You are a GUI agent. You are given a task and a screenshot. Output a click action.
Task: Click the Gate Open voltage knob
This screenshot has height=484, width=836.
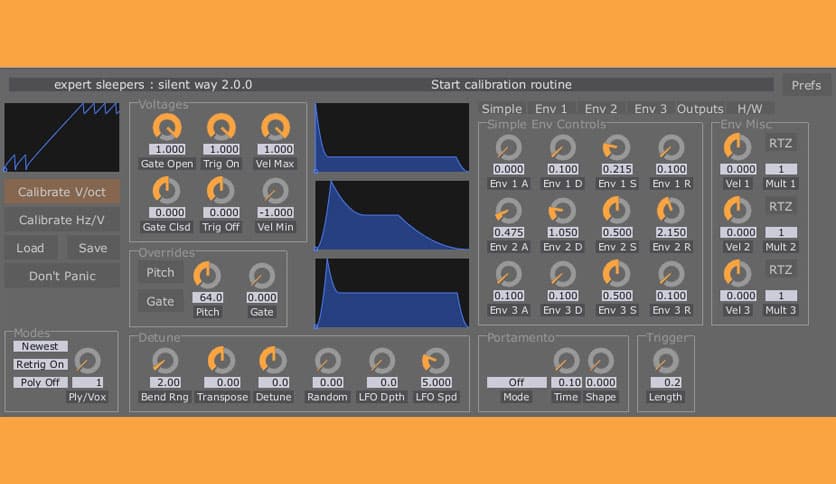tap(167, 127)
